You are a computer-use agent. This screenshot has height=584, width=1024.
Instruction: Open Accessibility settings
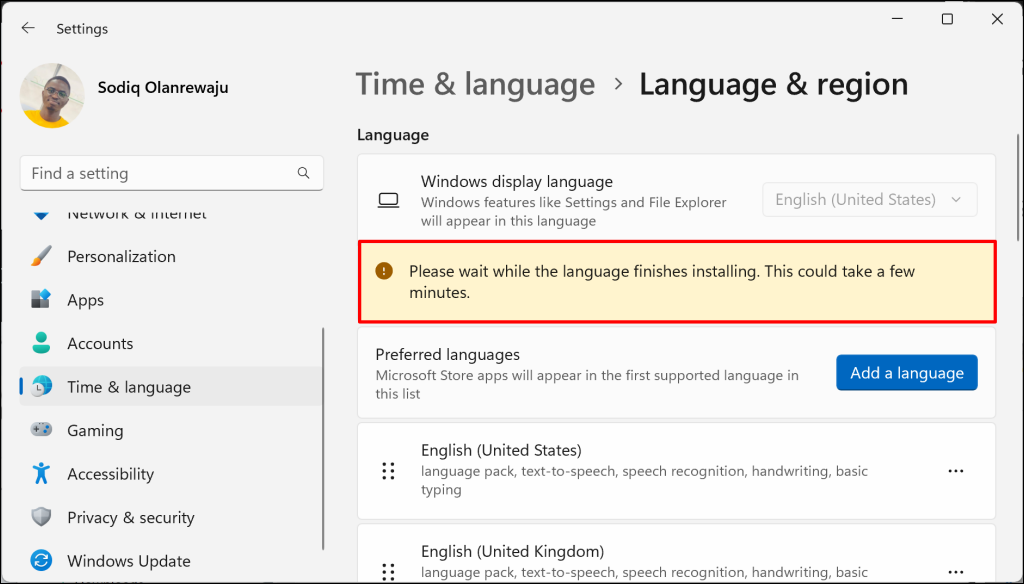171,474
